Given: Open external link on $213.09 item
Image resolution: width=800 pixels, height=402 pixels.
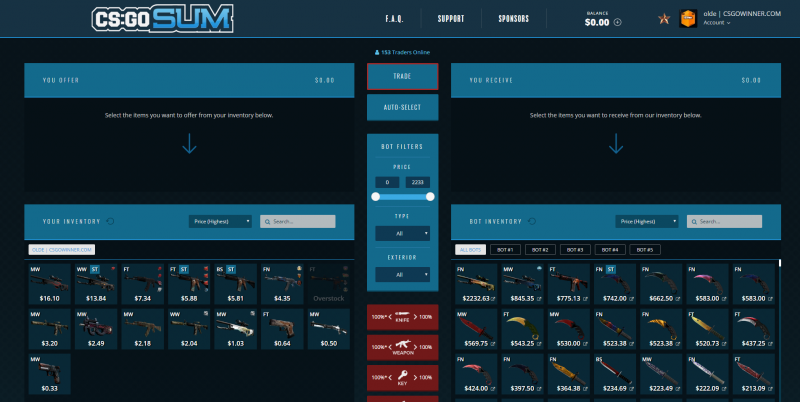Looking at the screenshot, I should click(770, 389).
